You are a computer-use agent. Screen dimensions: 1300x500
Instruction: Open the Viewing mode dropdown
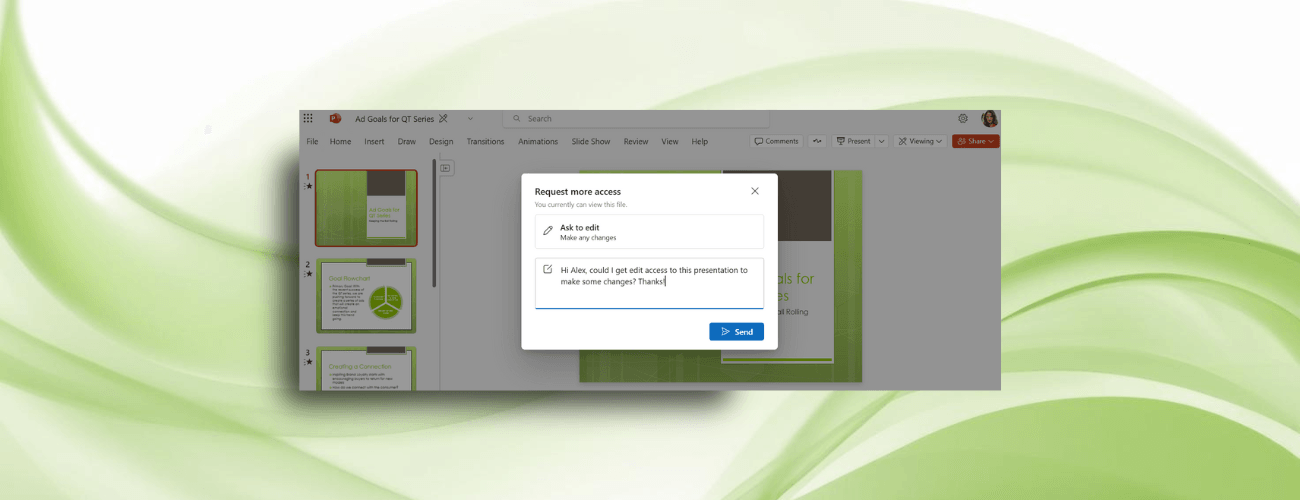920,141
